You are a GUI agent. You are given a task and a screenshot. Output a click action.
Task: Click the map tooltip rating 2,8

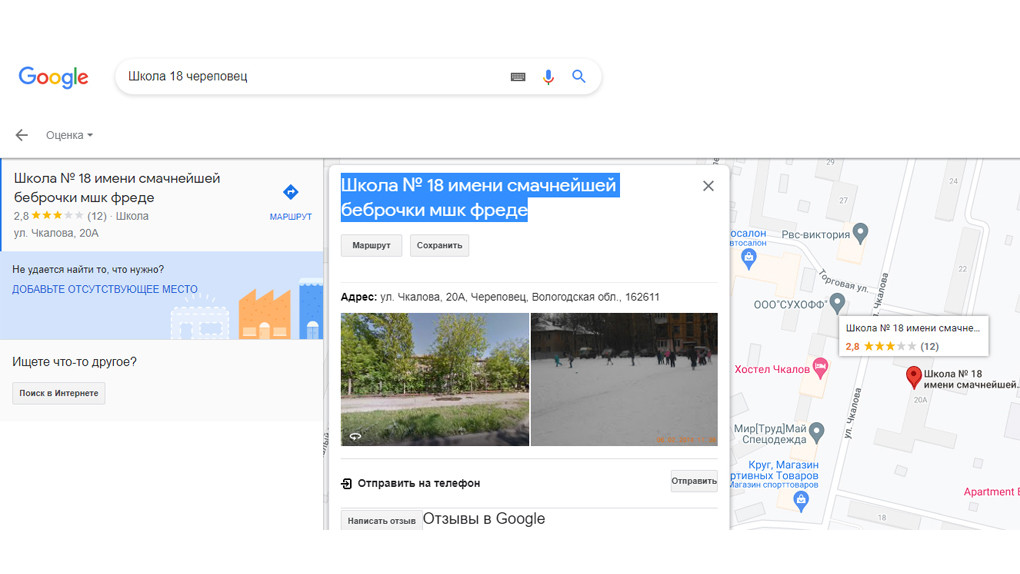click(x=852, y=346)
